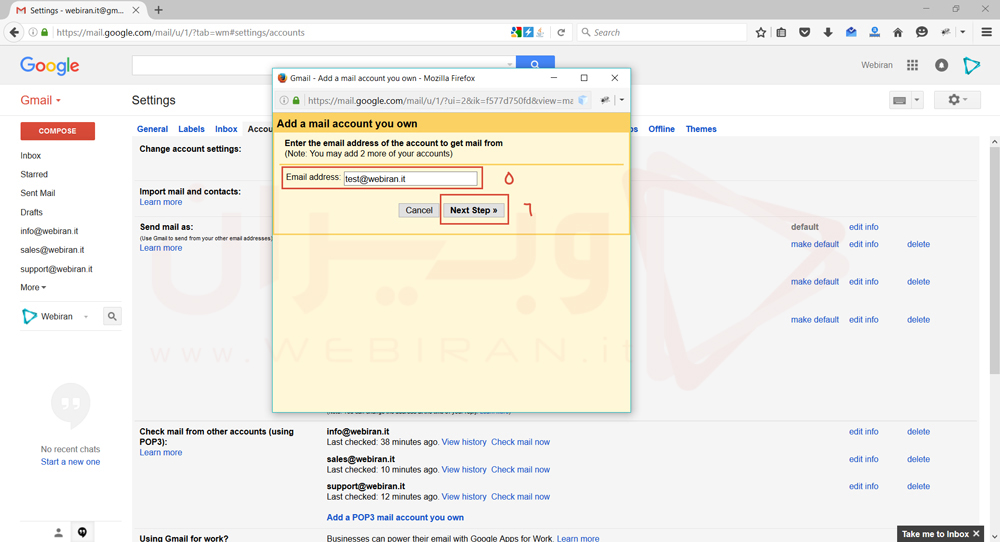Click the Google logo
The height and width of the screenshot is (542, 1000).
50,66
